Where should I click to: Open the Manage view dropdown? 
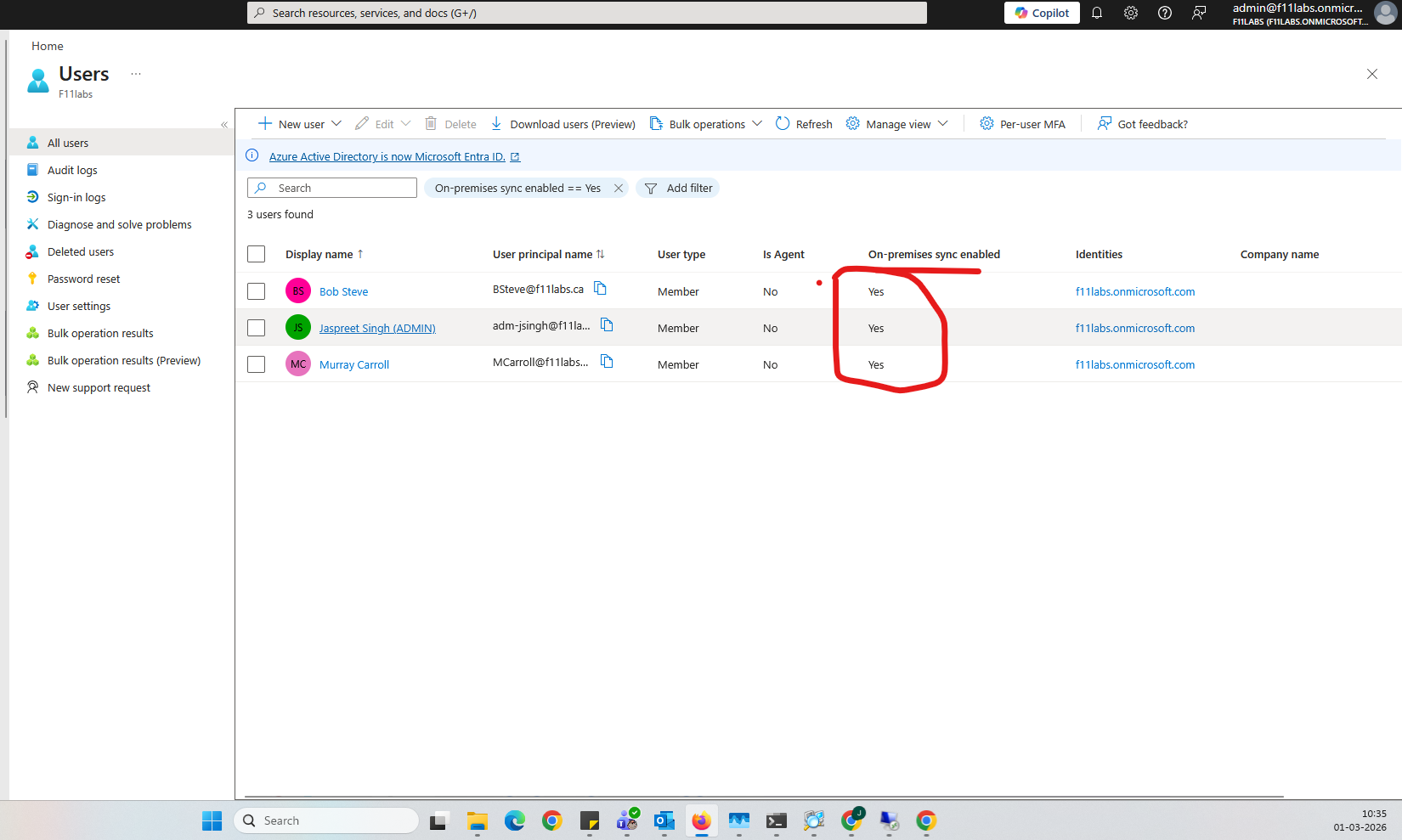coord(942,124)
